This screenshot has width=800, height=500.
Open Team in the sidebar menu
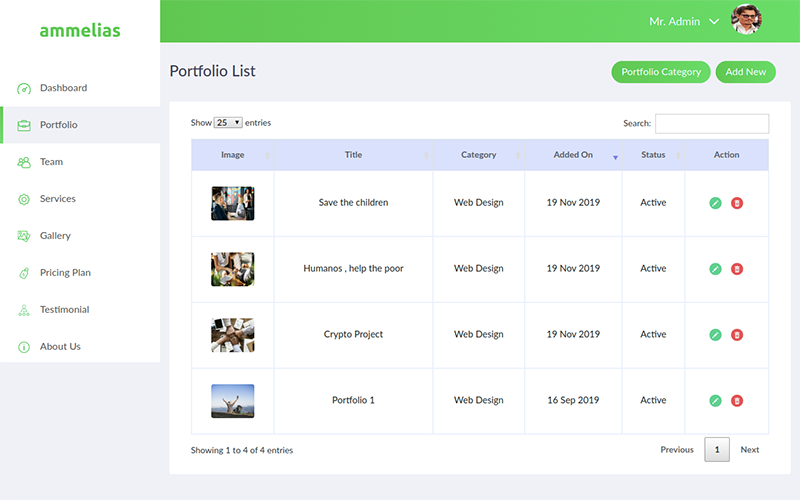point(80,162)
